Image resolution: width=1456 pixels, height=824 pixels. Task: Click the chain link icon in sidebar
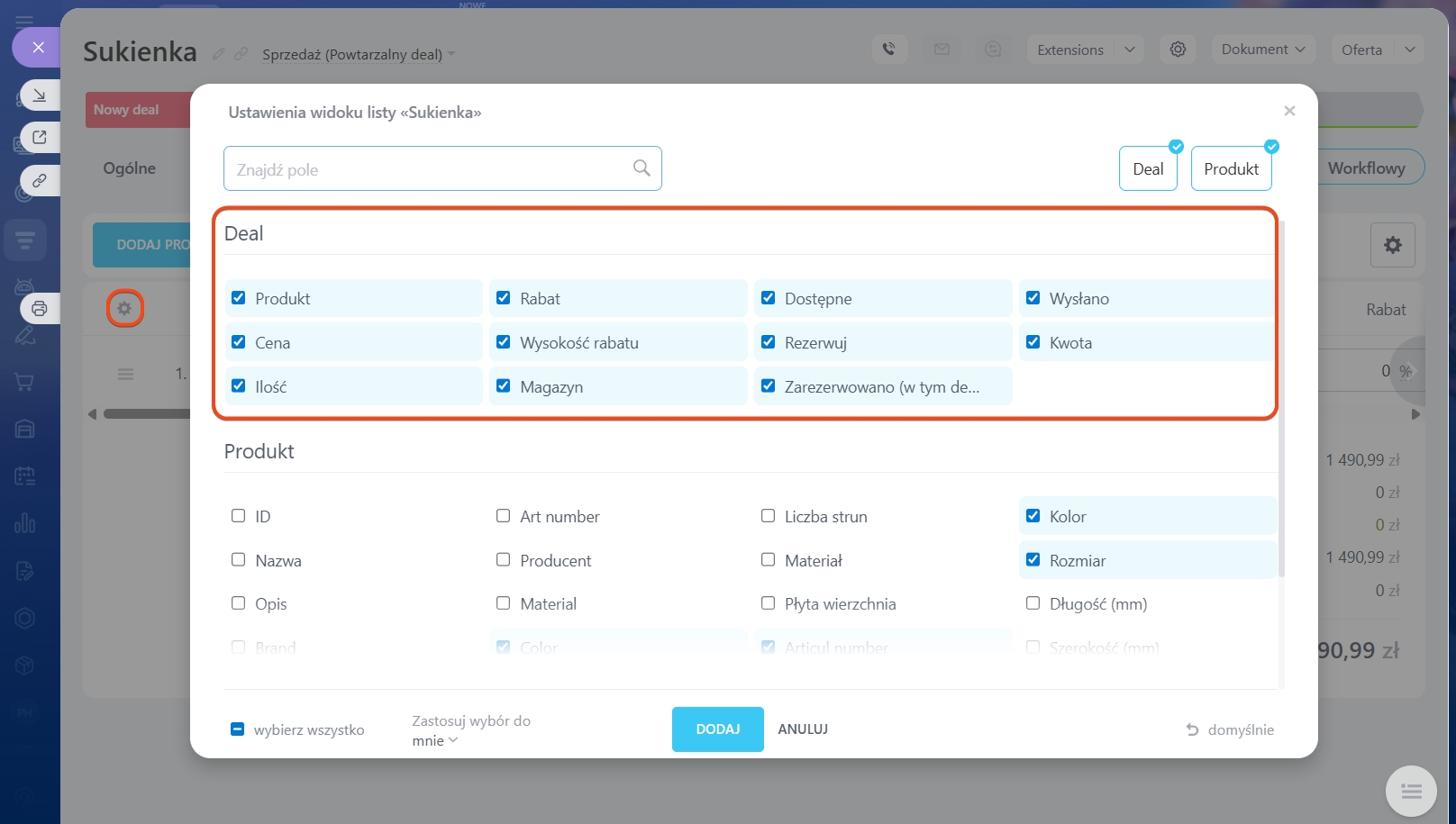(40, 181)
